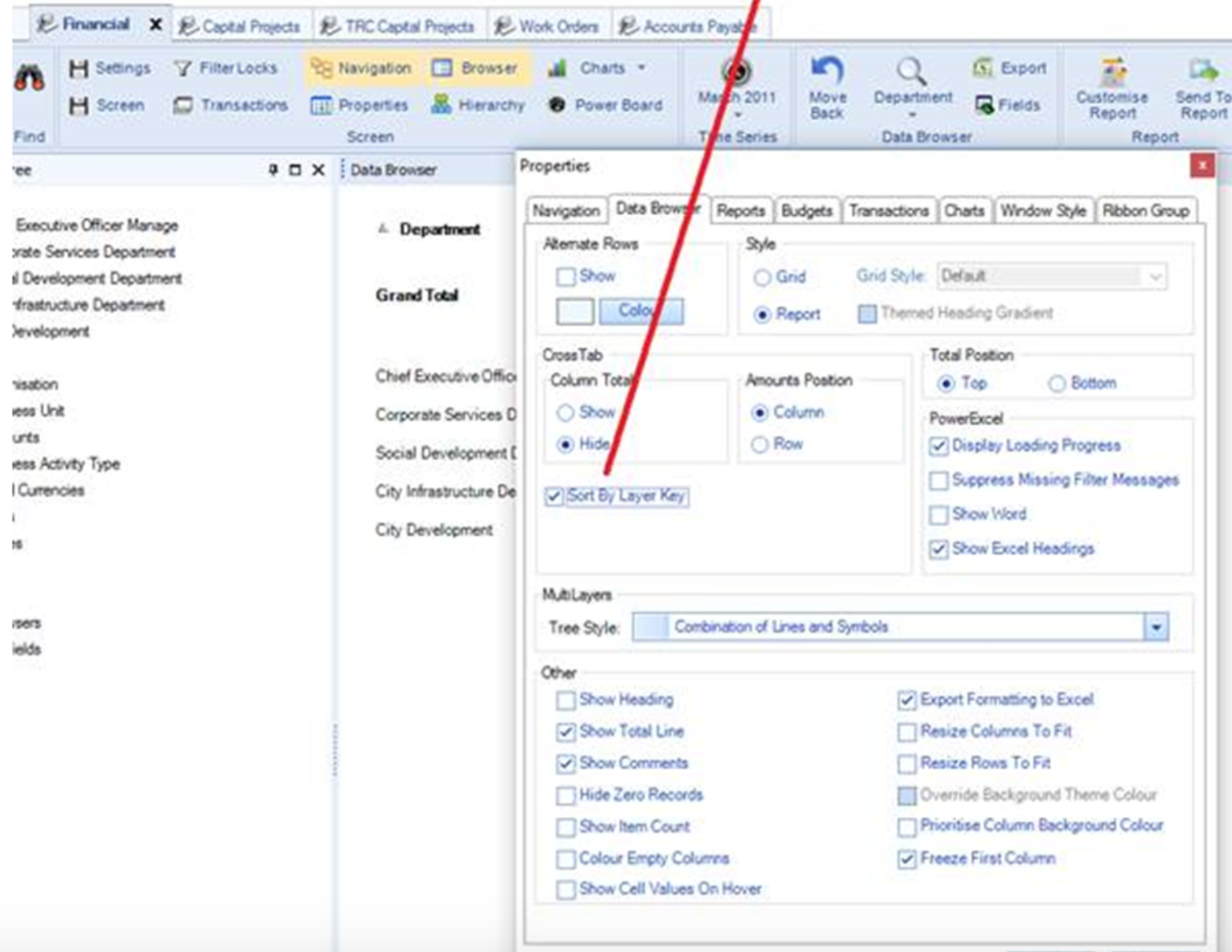Open the Charts ribbon icon
The height and width of the screenshot is (952, 1232).
pos(558,68)
